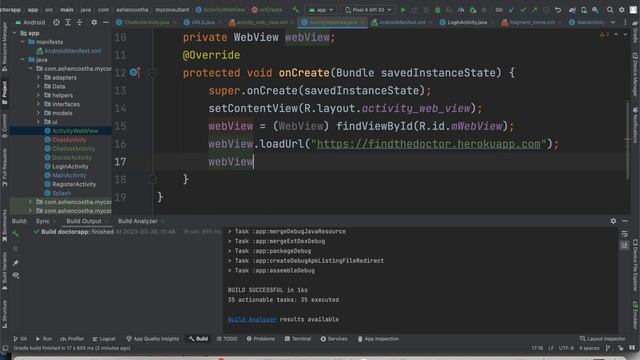Open the Terminal tool window button
Image resolution: width=640 pixels, height=360 pixels.
[x=298, y=339]
